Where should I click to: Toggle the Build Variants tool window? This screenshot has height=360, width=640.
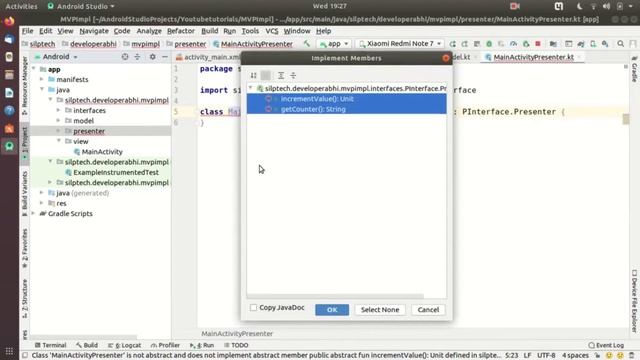[24, 193]
